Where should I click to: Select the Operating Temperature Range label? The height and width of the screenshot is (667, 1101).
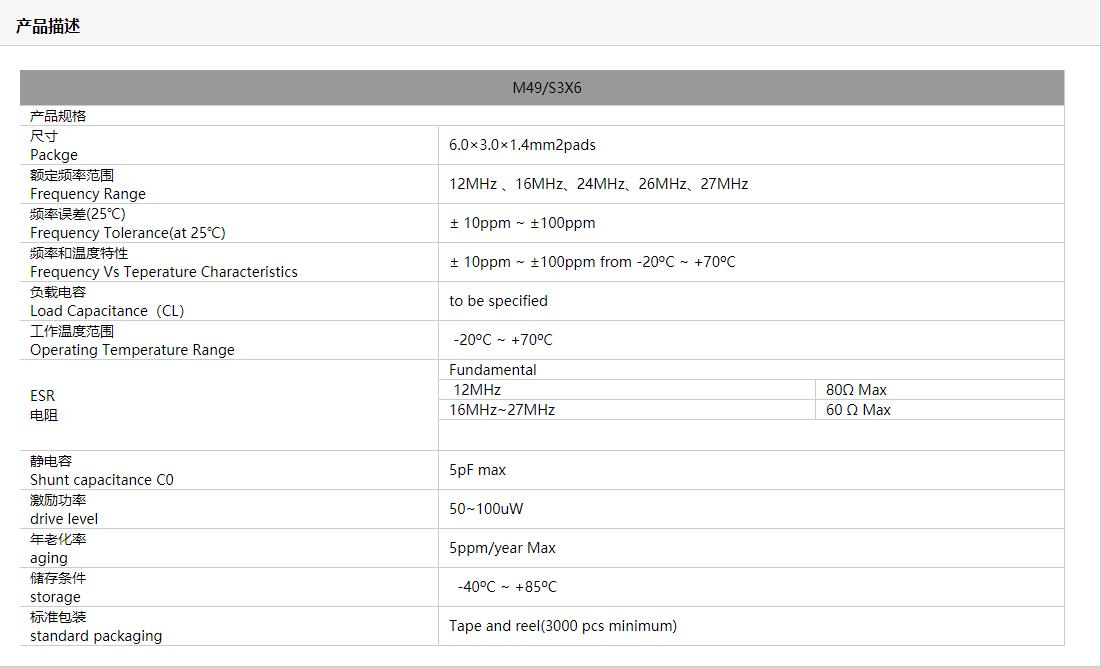tap(132, 350)
